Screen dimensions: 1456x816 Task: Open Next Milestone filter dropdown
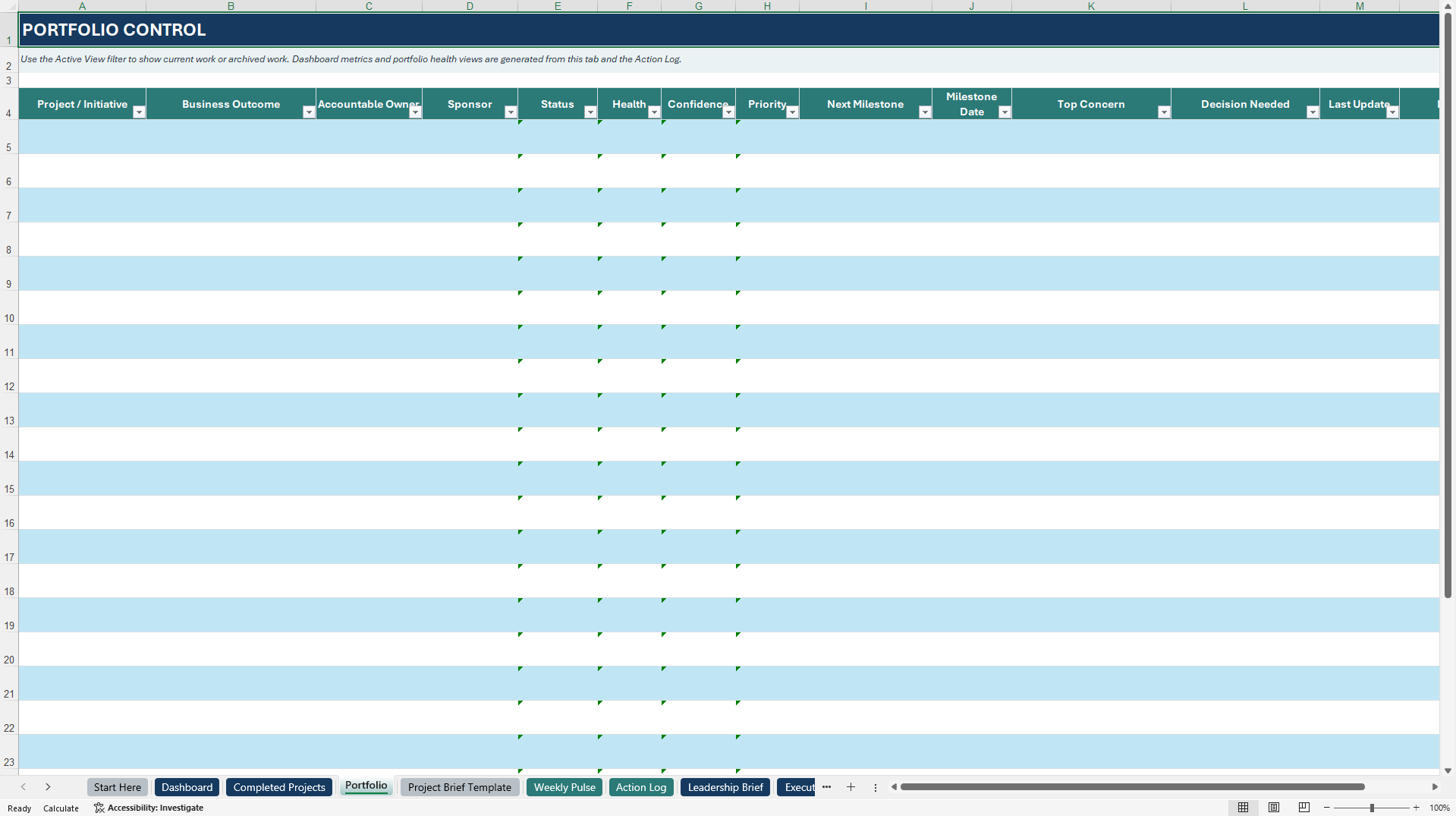pos(925,112)
